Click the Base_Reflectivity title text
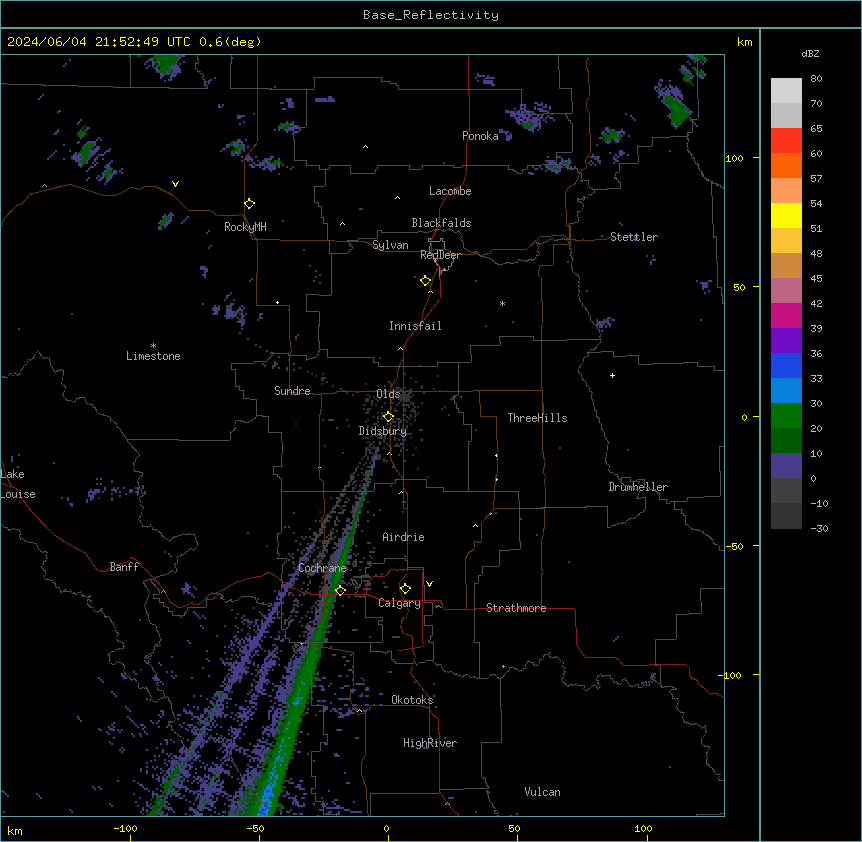Screen dimensions: 862x842 point(431,15)
